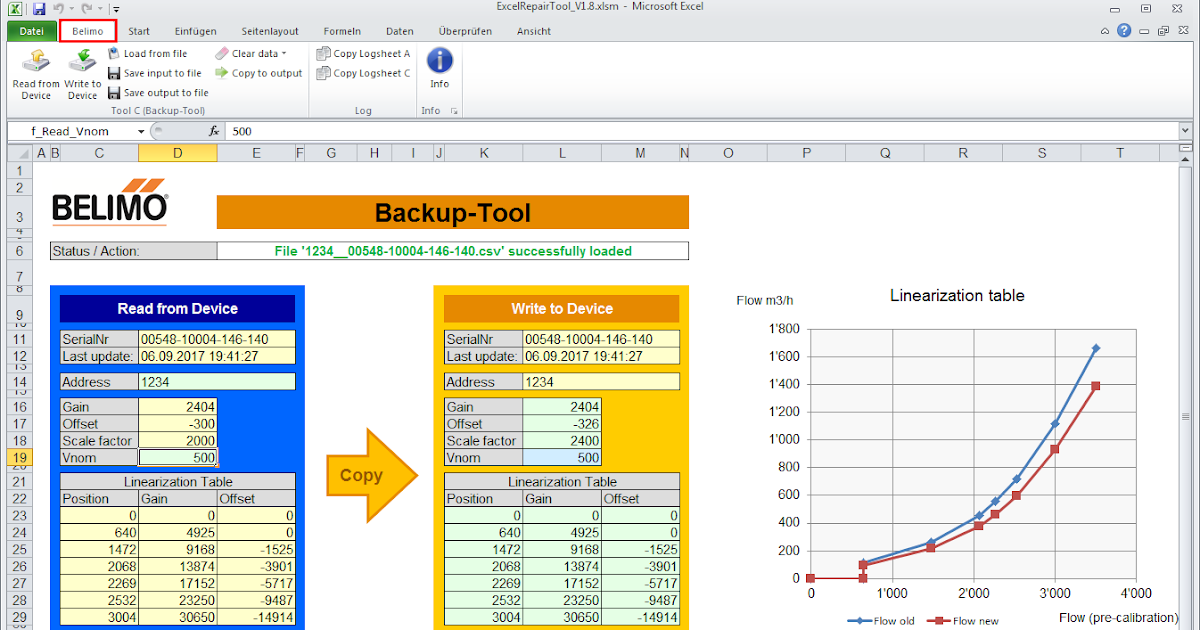
Task: Click the Backup-Tool orange title banner
Action: tap(453, 212)
